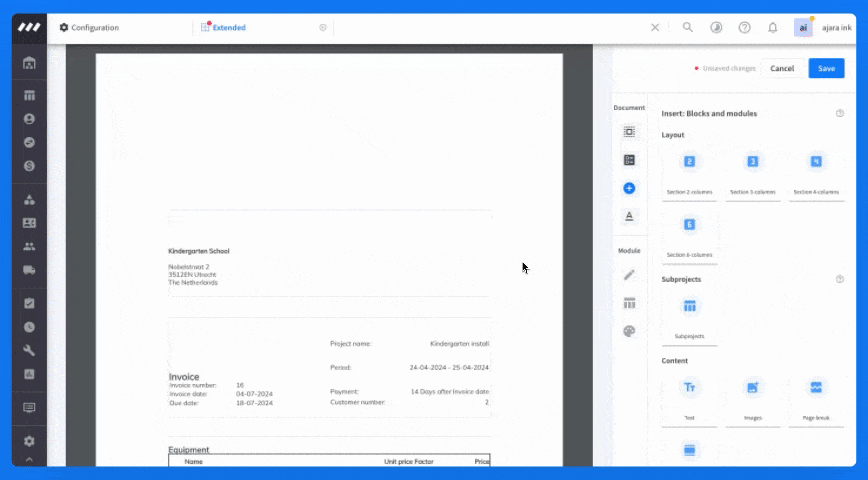Insert a Section 3-columns layout block

point(753,162)
